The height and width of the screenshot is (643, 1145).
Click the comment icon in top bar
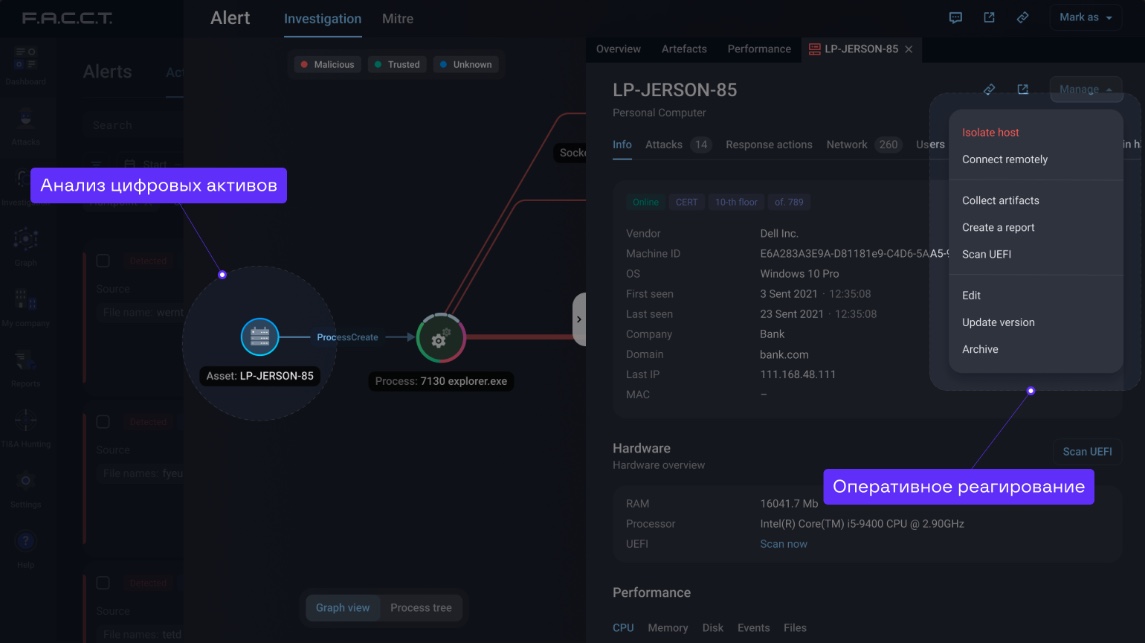pos(955,18)
